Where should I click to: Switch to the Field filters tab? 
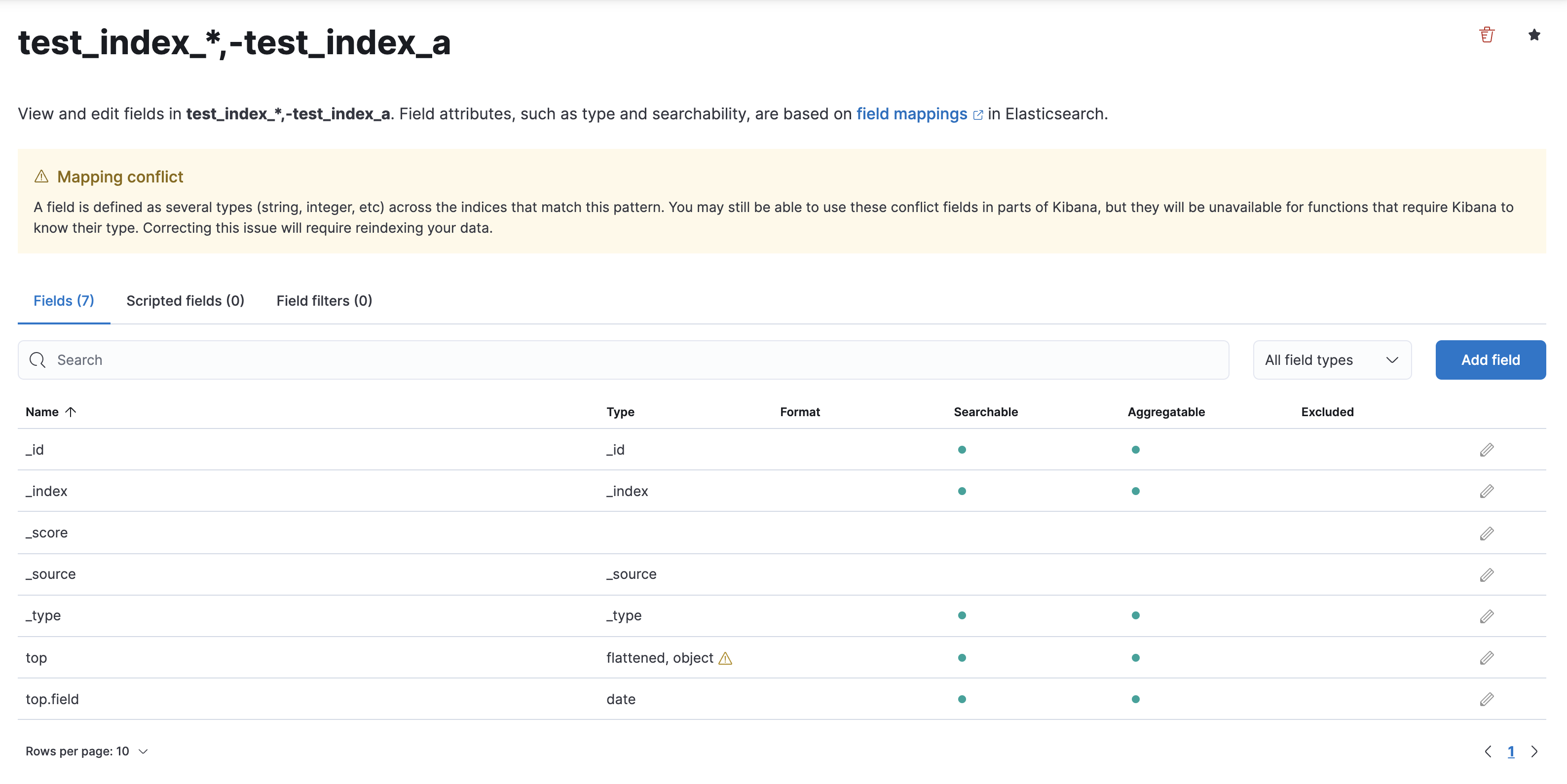[x=323, y=300]
